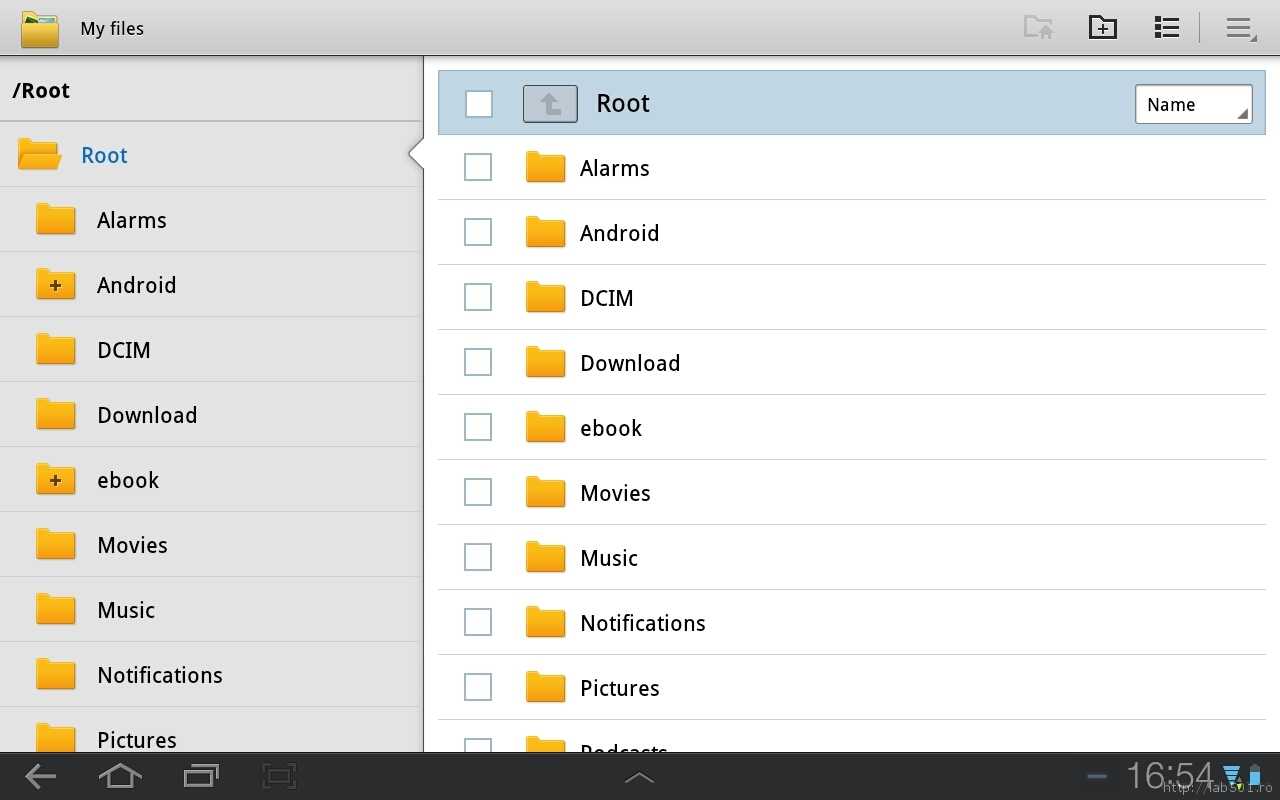Tap the upward chevron in system bar
The height and width of the screenshot is (800, 1280).
[639, 778]
